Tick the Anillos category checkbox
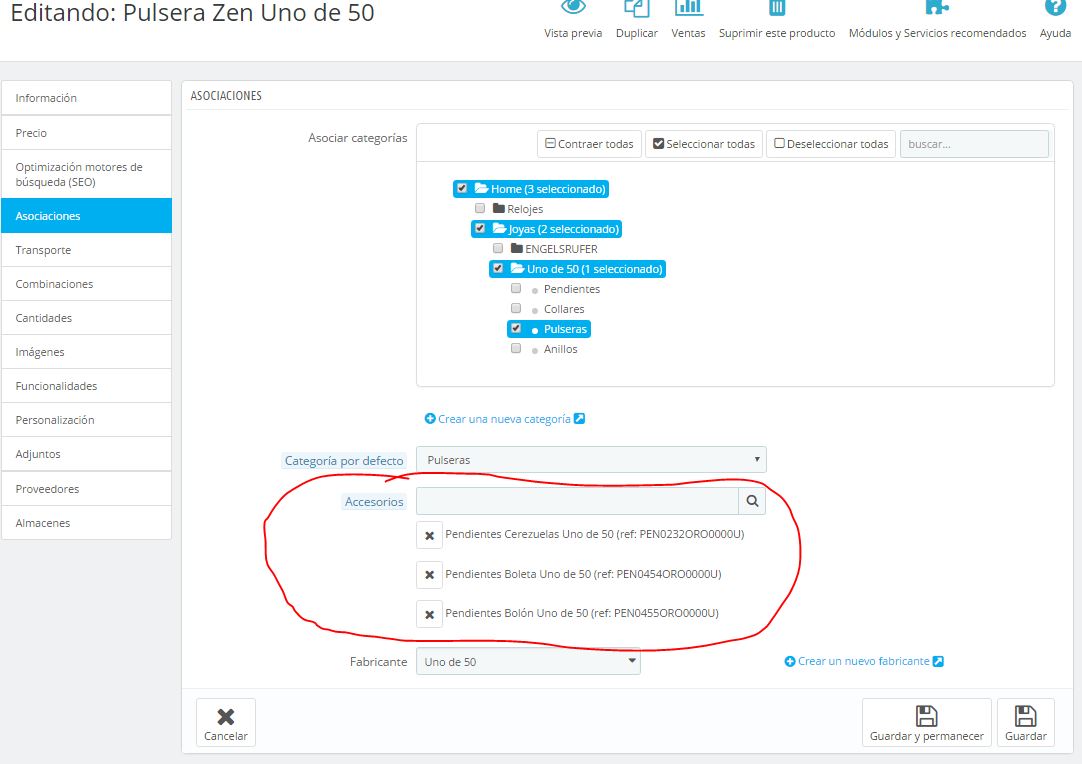Screen dimensions: 1082x764 click(x=516, y=348)
